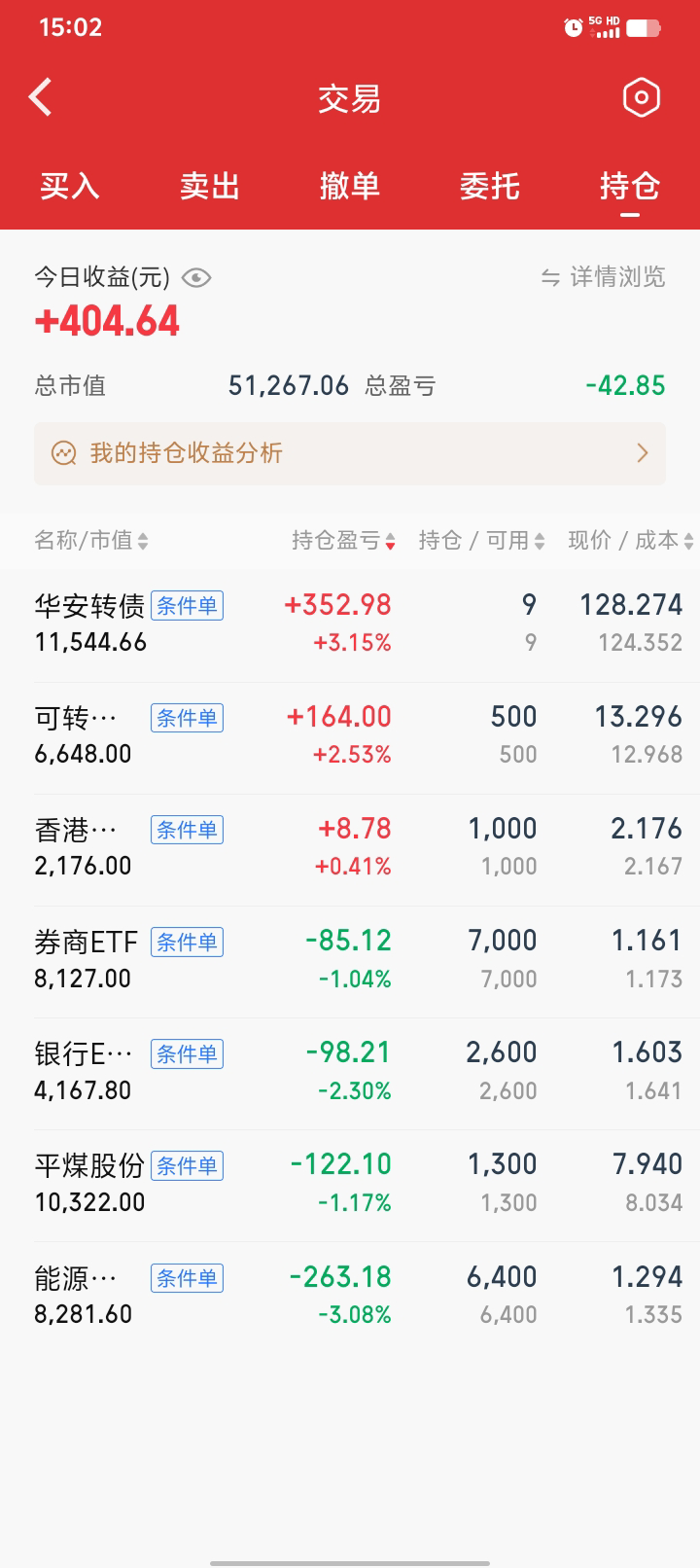Tap the back arrow icon

(41, 97)
